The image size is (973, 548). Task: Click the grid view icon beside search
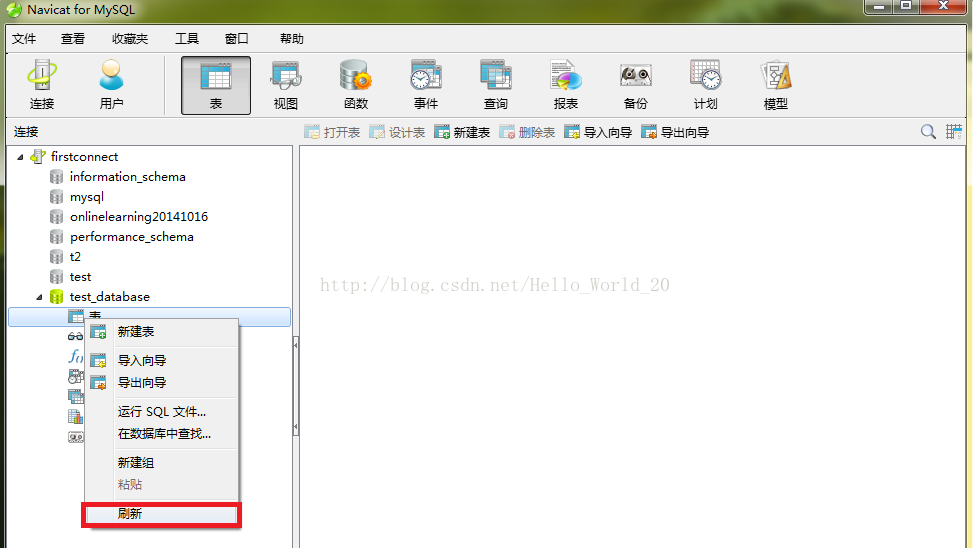(954, 132)
